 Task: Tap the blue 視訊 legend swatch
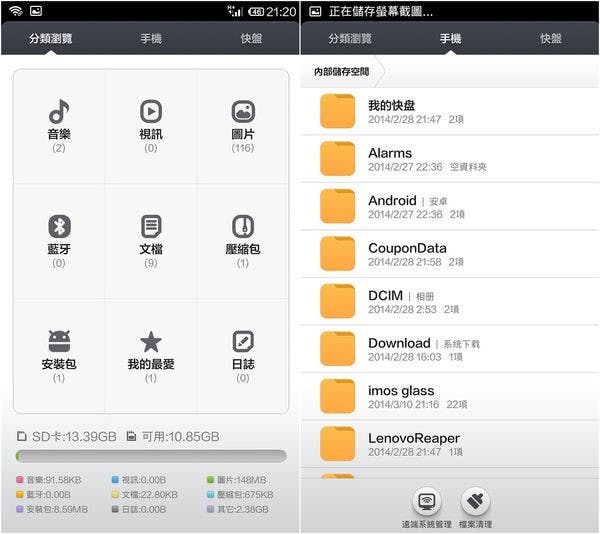(x=115, y=480)
